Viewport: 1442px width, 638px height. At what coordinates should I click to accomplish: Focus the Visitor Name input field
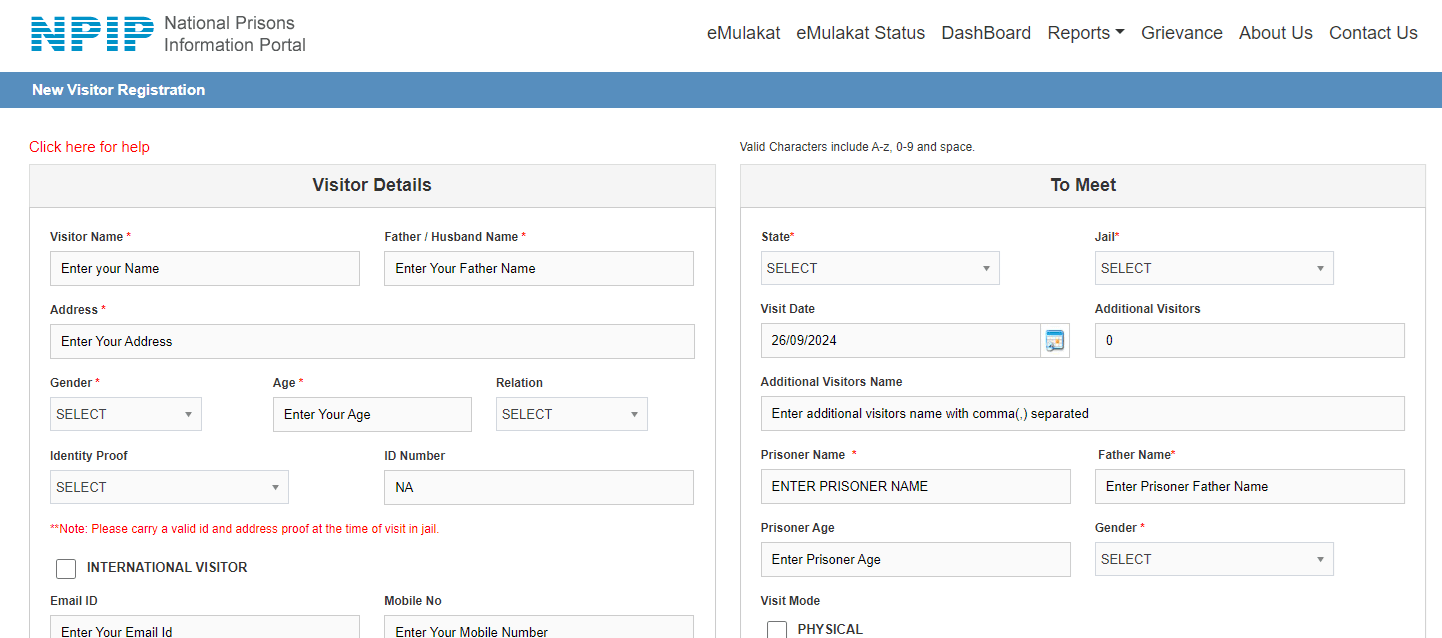[x=204, y=268]
